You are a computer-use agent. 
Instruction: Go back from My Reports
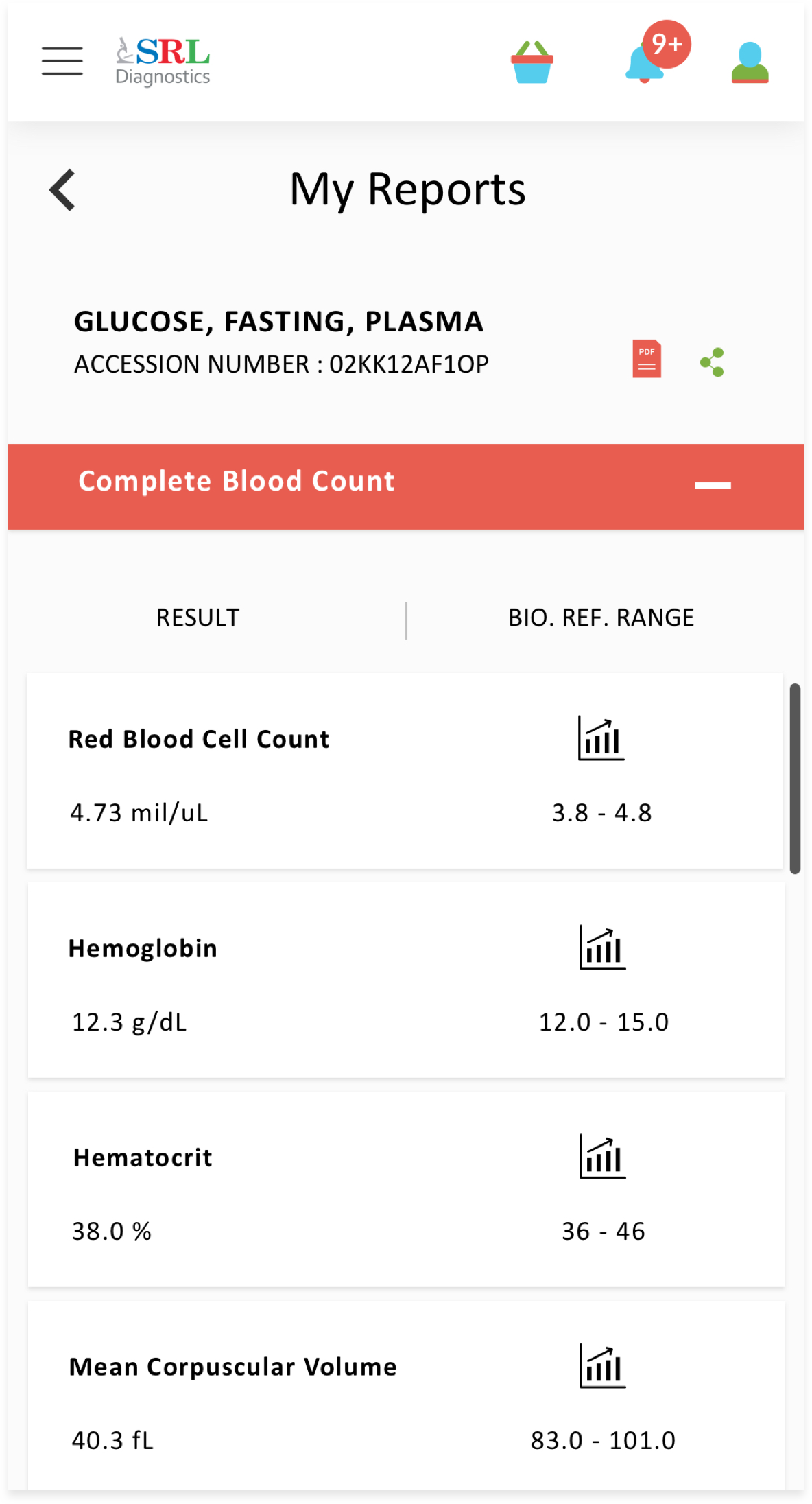tap(62, 190)
